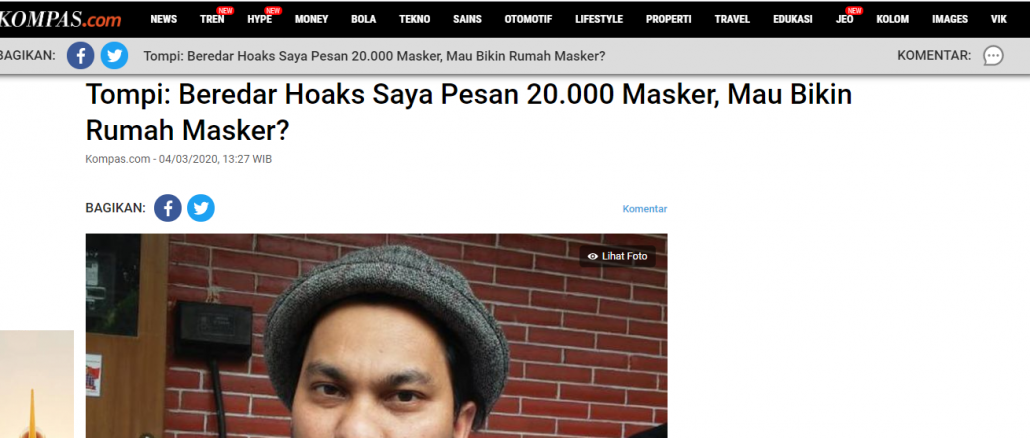Viewport: 1030px width, 438px height.
Task: Open the IMAGES section
Action: click(x=950, y=19)
